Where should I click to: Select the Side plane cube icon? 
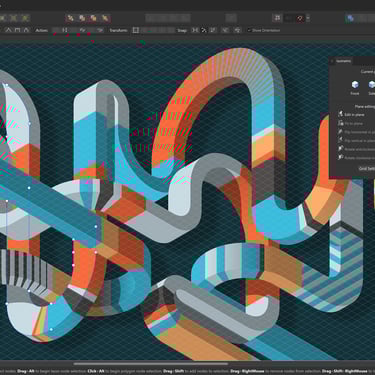(x=372, y=84)
